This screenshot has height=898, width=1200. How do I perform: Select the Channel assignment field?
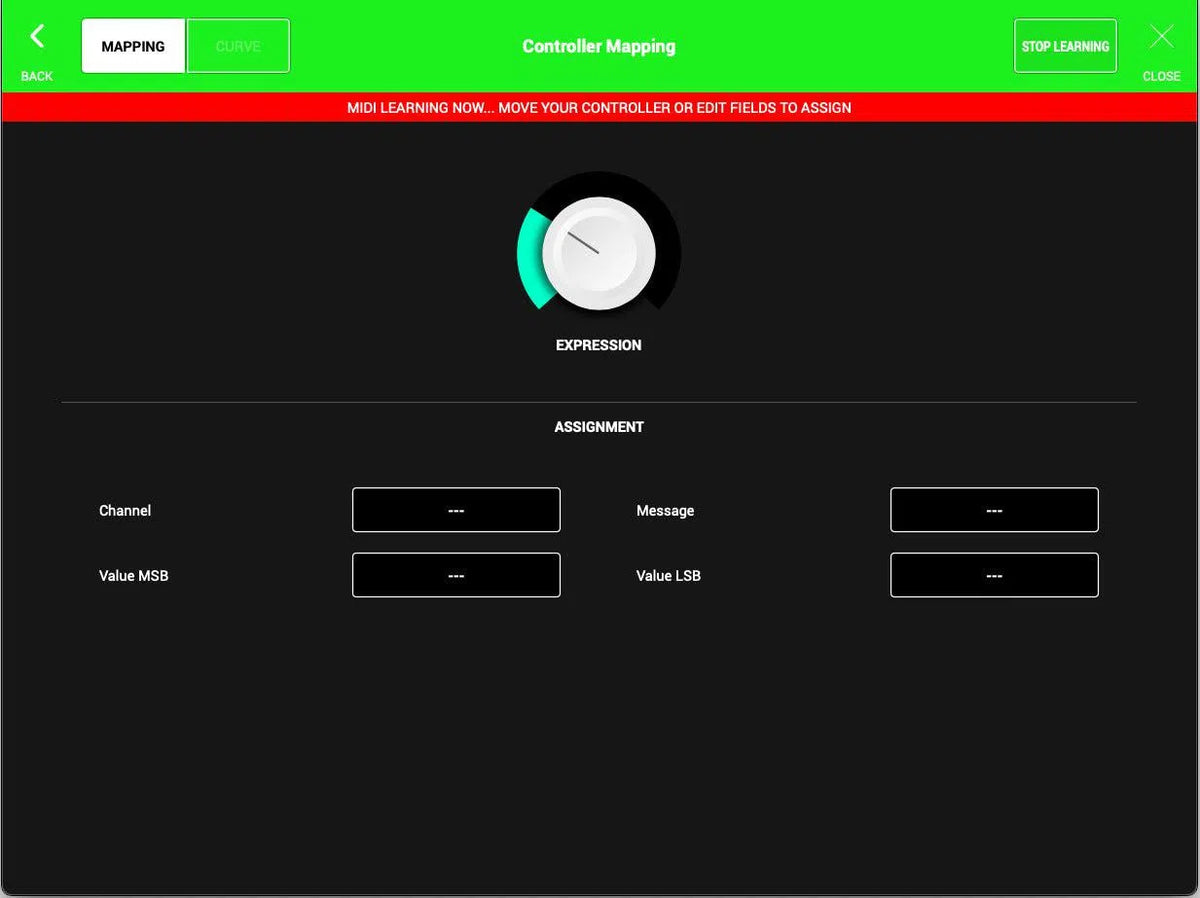(x=456, y=510)
